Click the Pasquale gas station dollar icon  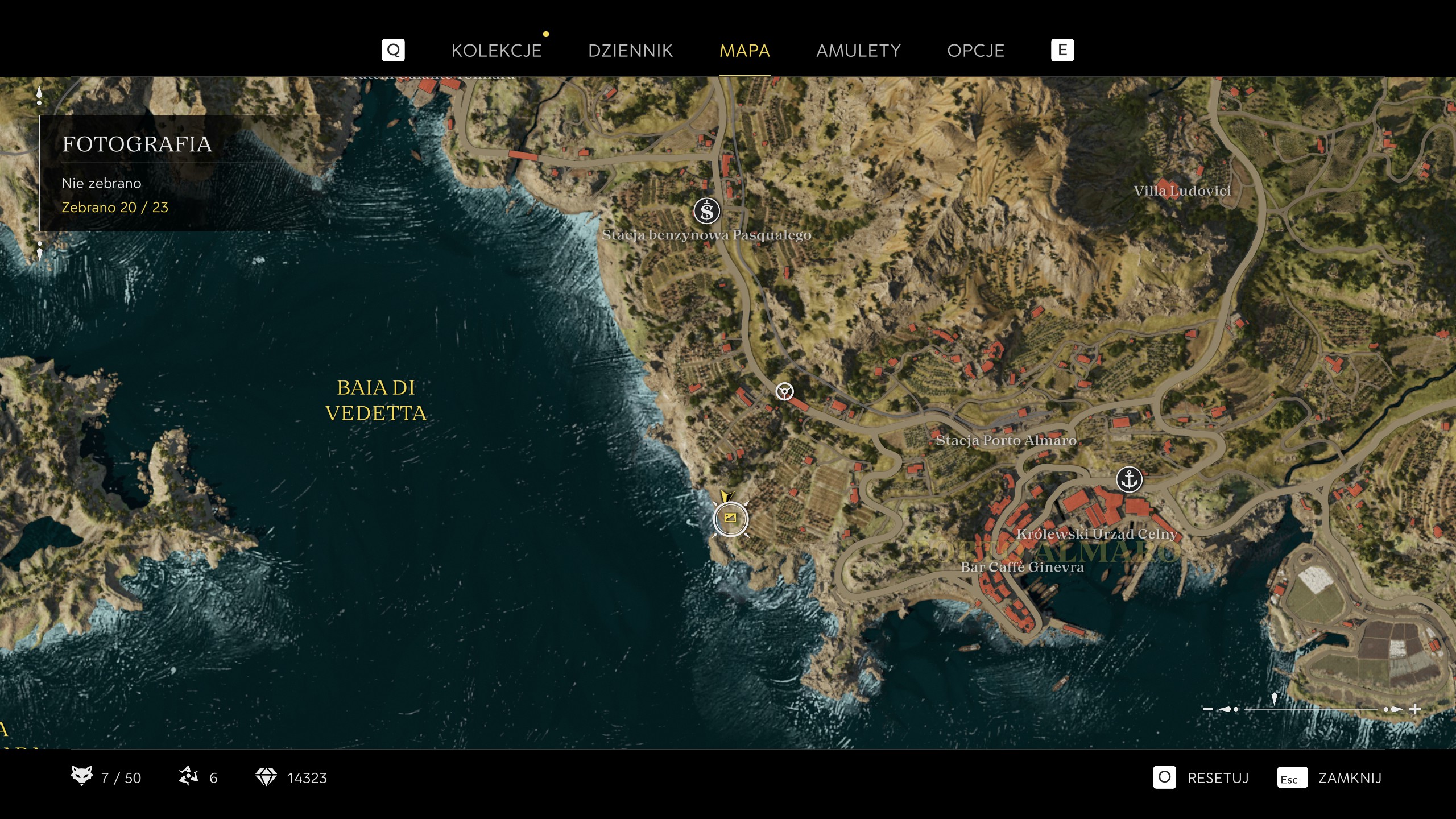click(706, 211)
